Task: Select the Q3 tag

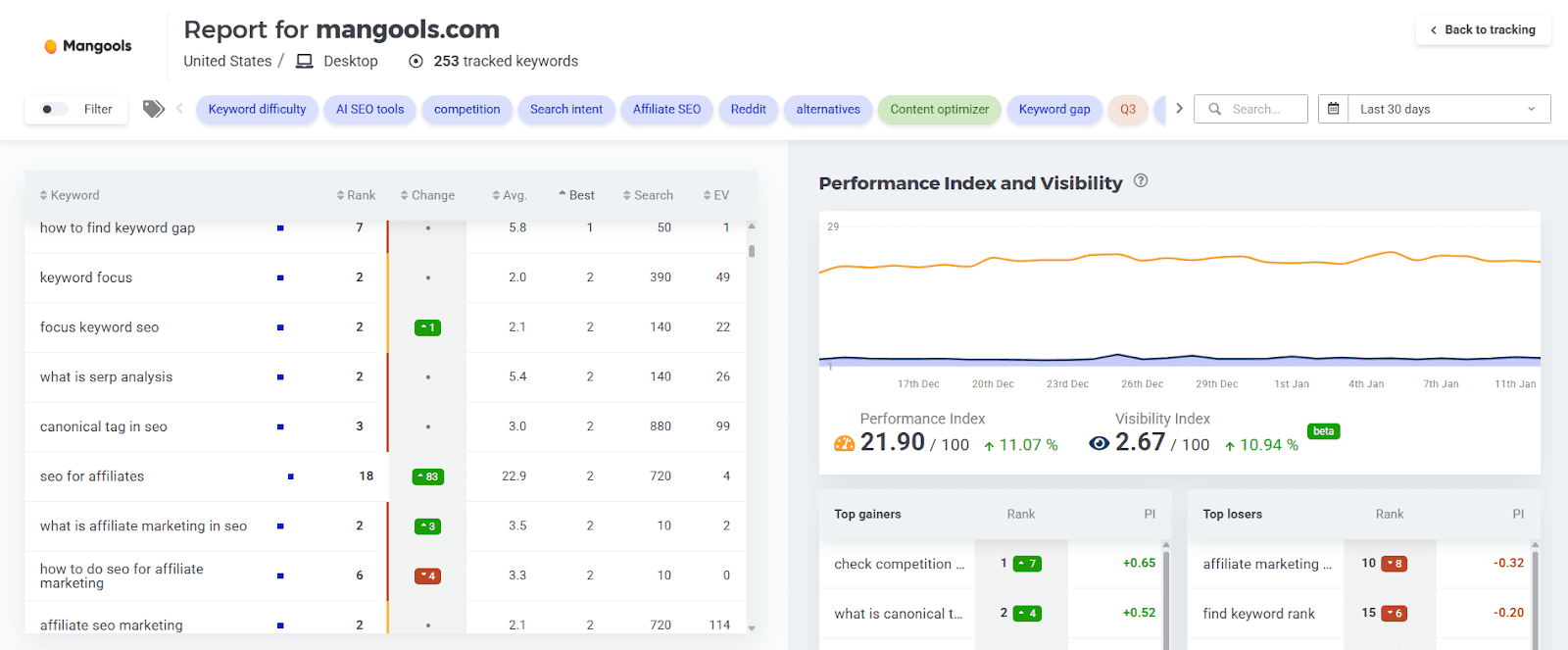Action: click(x=1128, y=110)
